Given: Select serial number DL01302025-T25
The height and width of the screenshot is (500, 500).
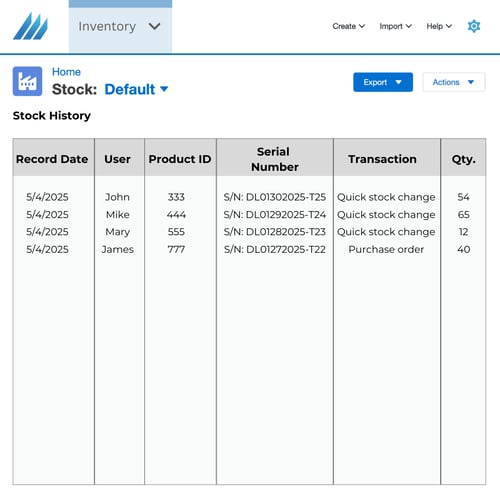Looking at the screenshot, I should coord(275,197).
